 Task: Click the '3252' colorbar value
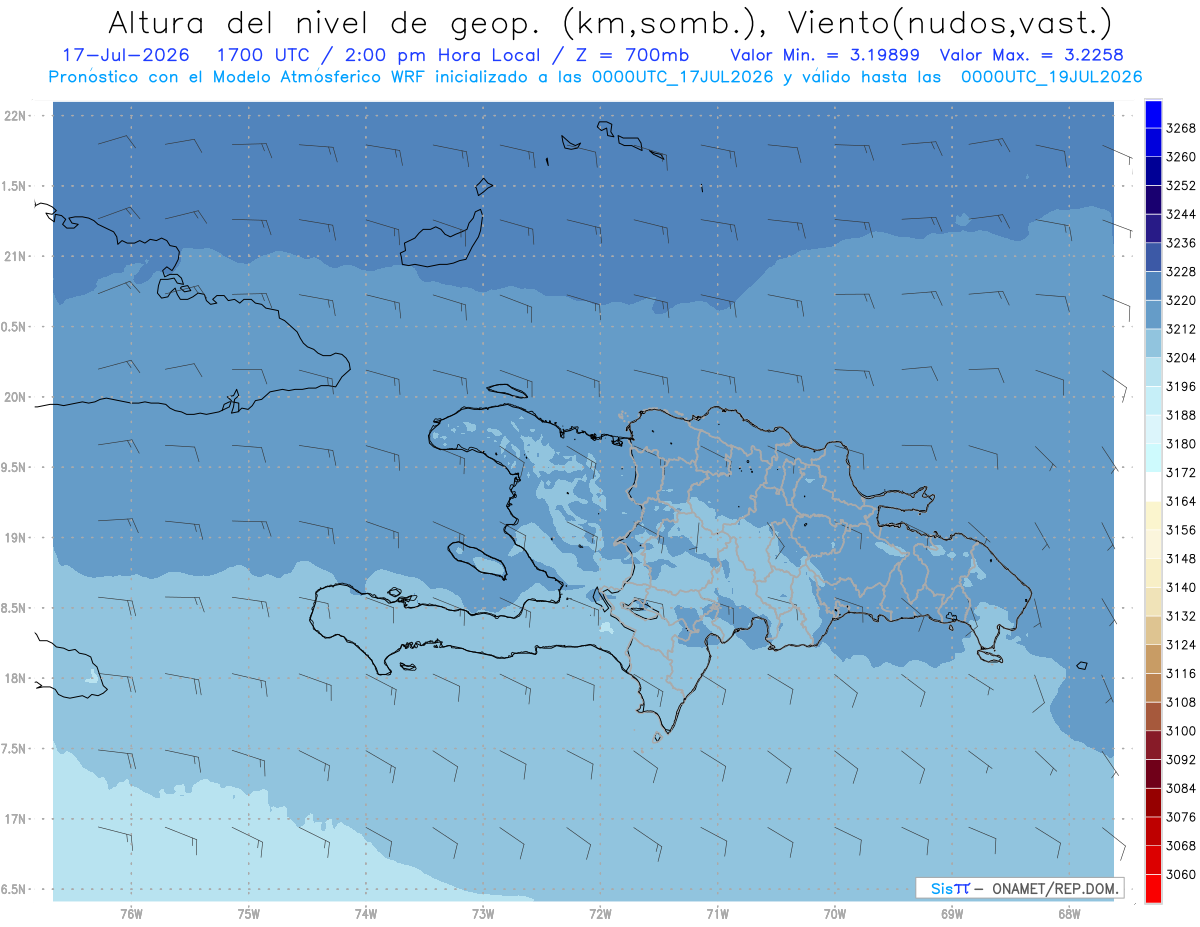1181,186
